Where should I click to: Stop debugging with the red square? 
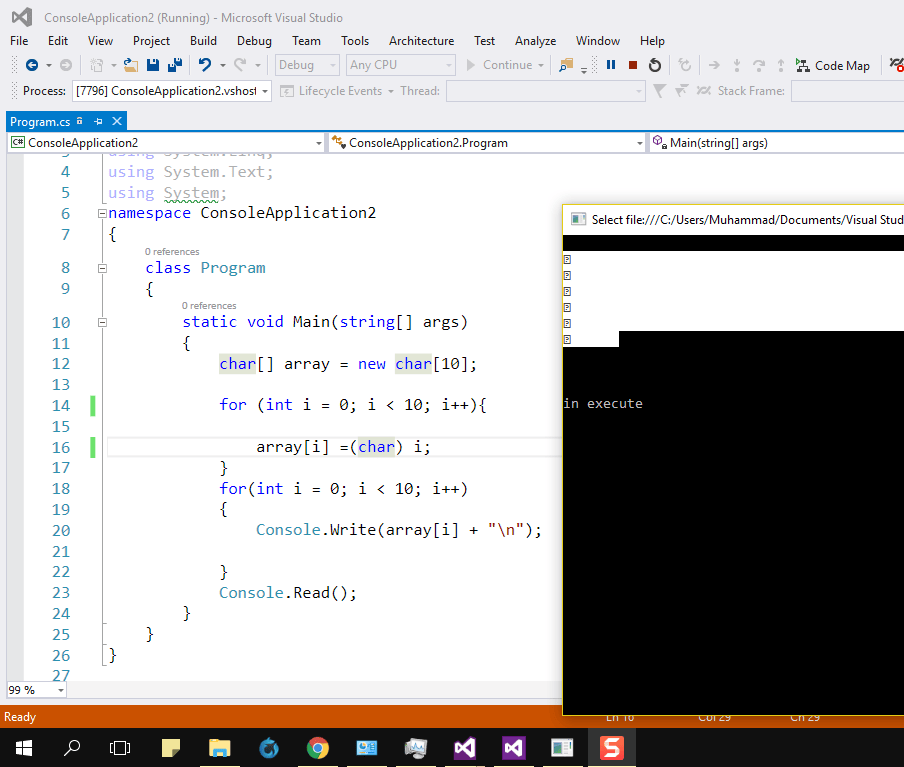(x=632, y=65)
